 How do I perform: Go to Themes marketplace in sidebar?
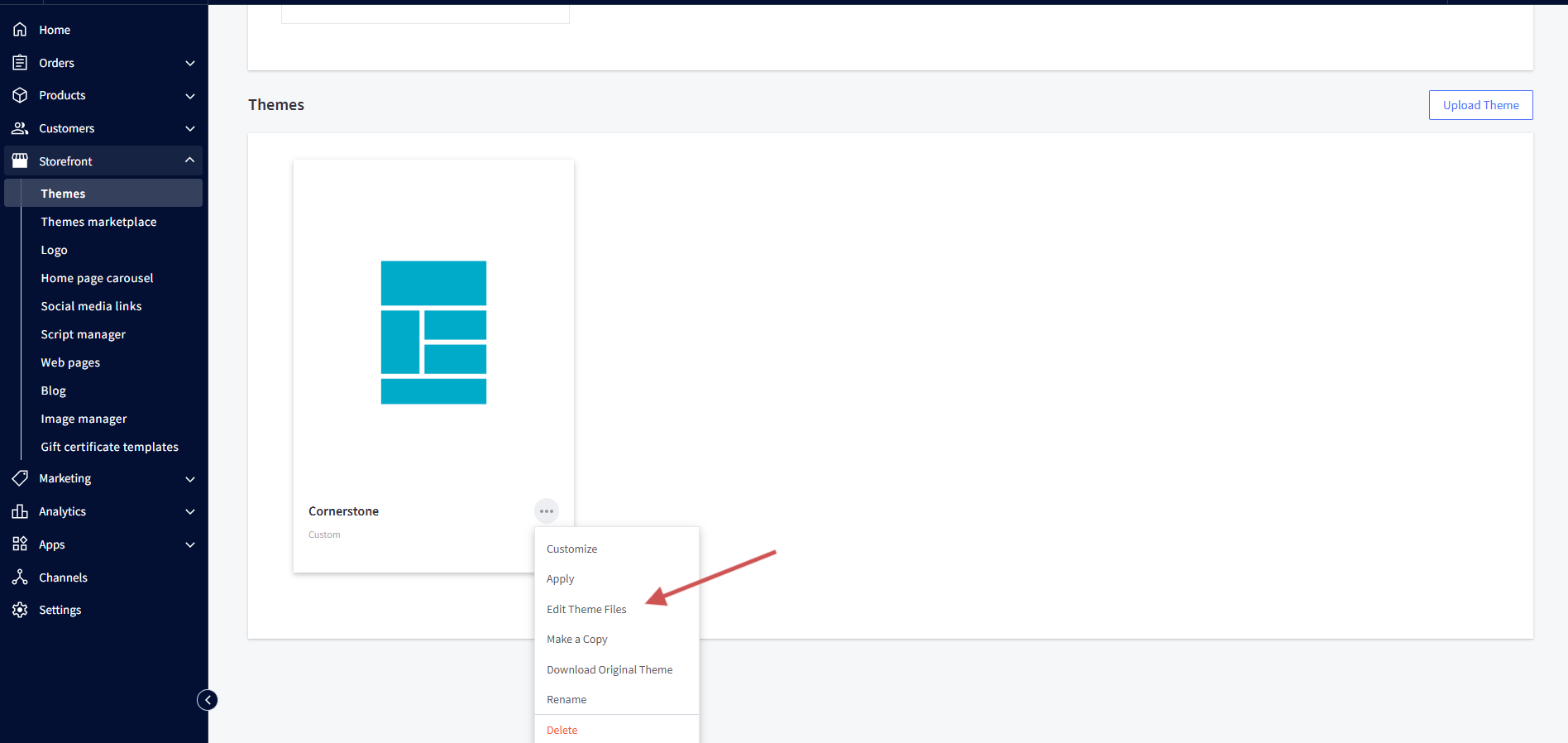tap(98, 222)
